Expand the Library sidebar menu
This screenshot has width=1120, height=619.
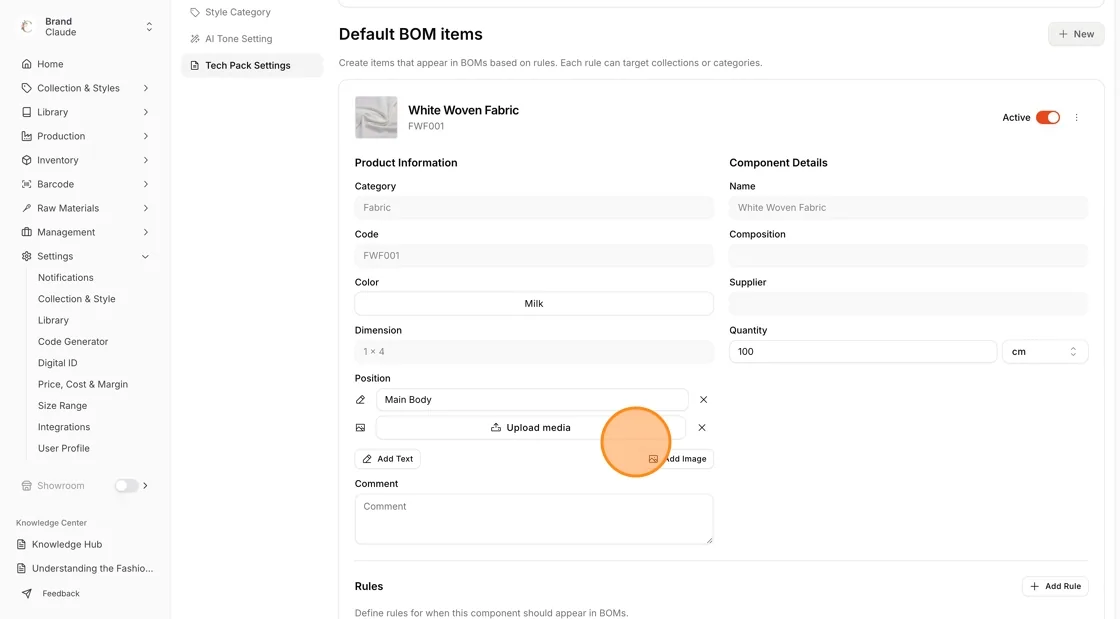point(146,112)
